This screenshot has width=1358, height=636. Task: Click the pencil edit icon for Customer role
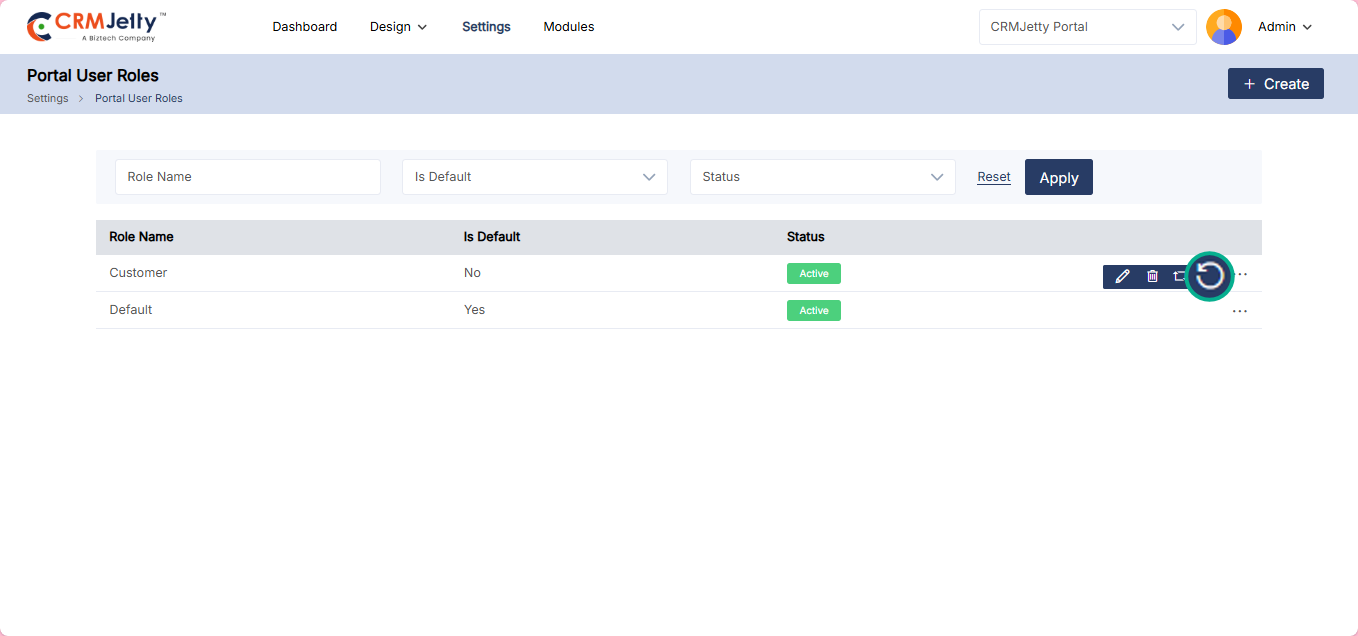1122,276
